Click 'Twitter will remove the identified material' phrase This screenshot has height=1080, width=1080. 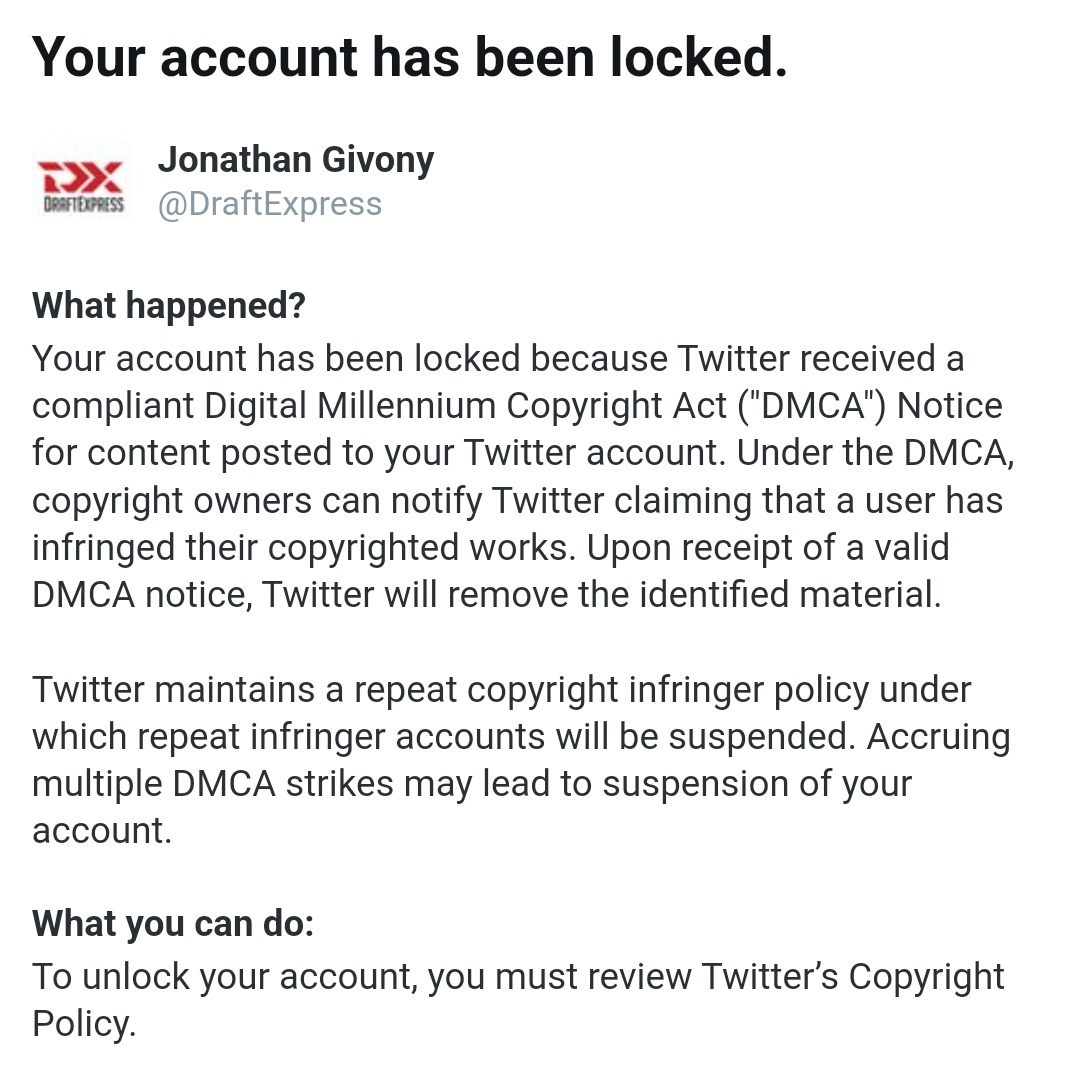point(601,594)
